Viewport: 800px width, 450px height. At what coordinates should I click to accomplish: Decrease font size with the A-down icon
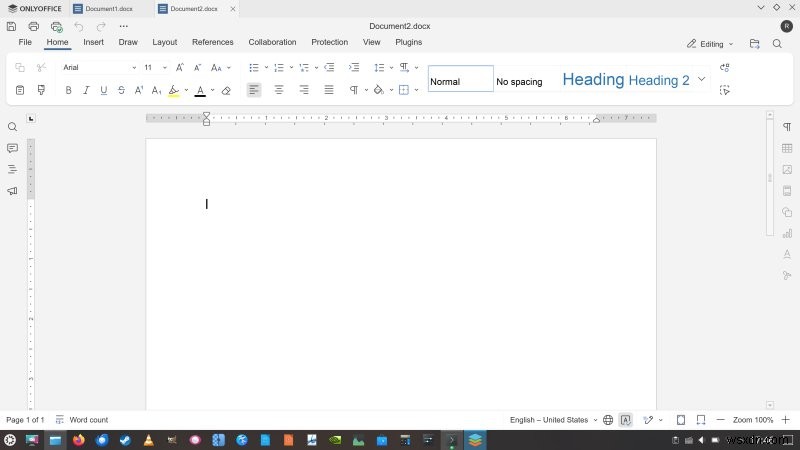pyautogui.click(x=197, y=67)
